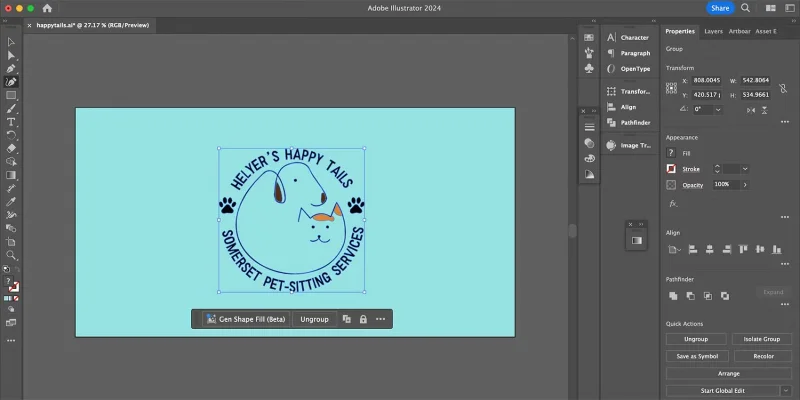Expand the Opacity slider arrow
800x400 pixels.
pos(745,185)
